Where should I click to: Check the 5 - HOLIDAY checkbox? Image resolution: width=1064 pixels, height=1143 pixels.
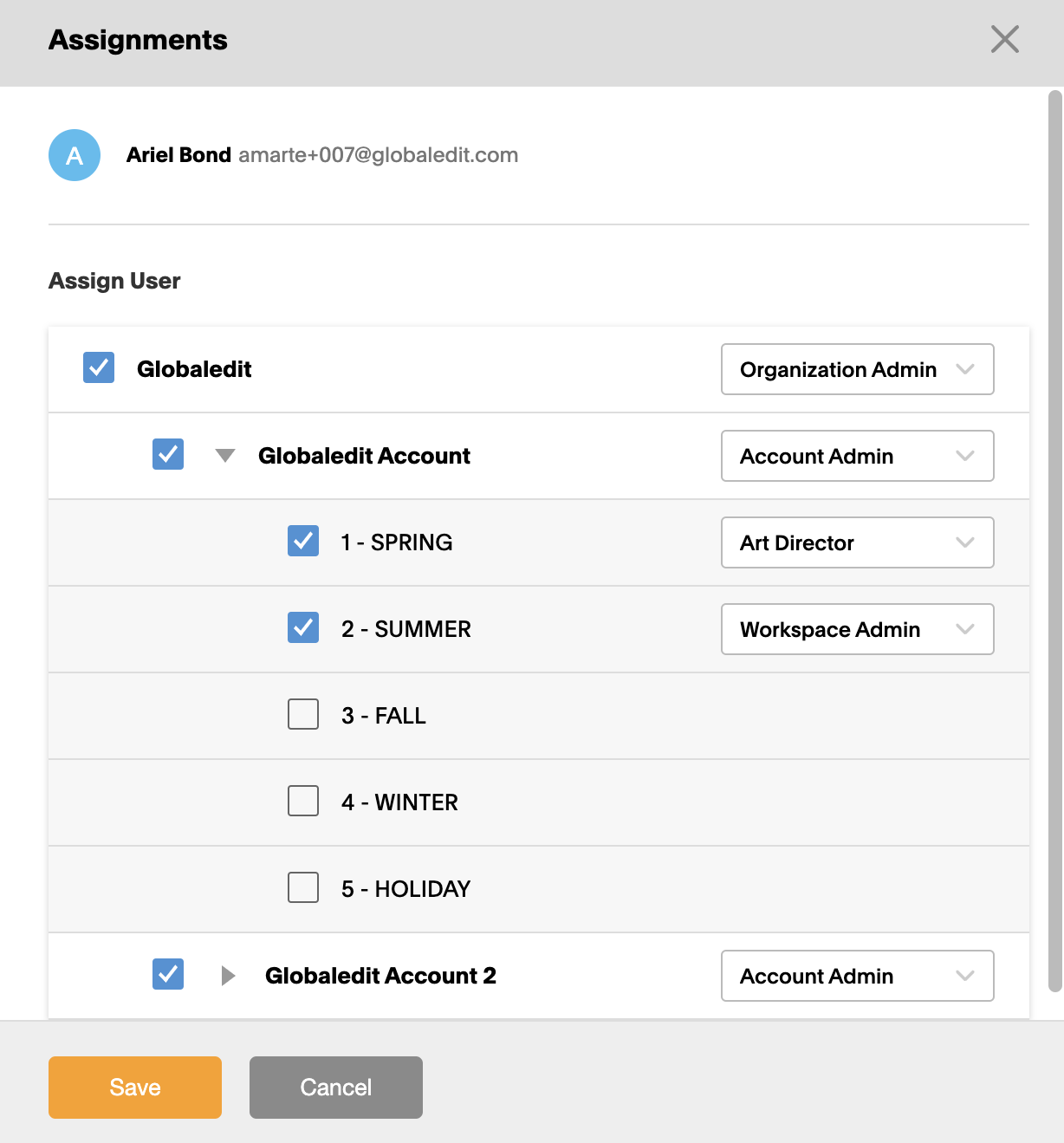coord(303,887)
